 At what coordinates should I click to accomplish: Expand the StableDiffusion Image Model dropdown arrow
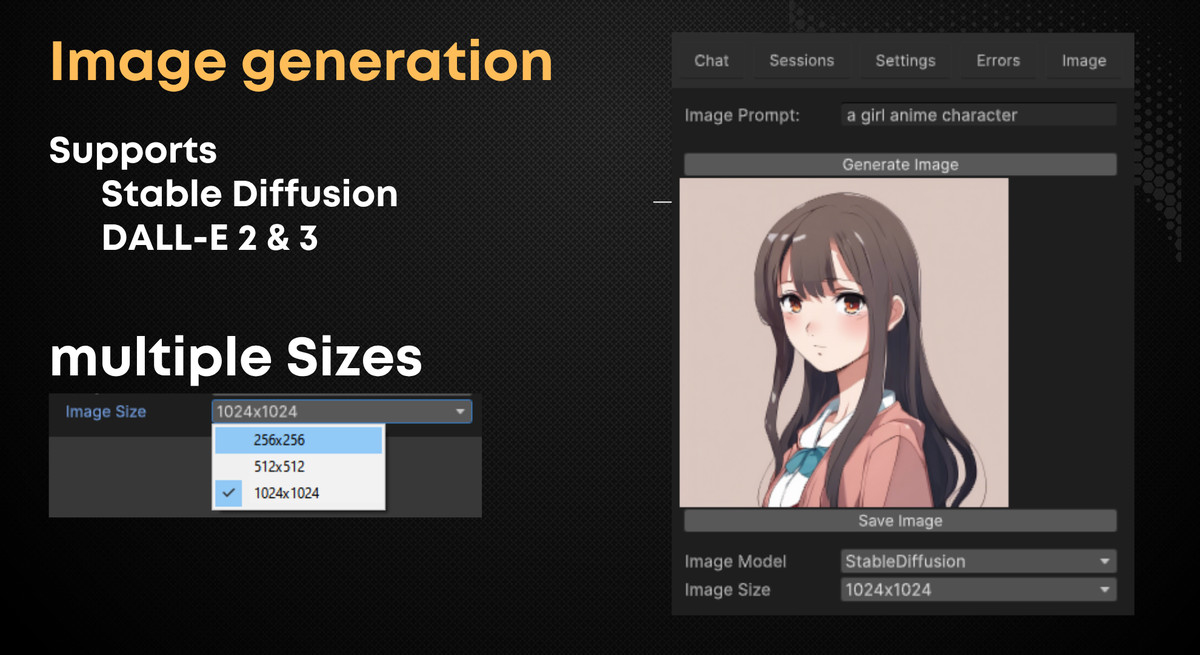tap(1104, 562)
